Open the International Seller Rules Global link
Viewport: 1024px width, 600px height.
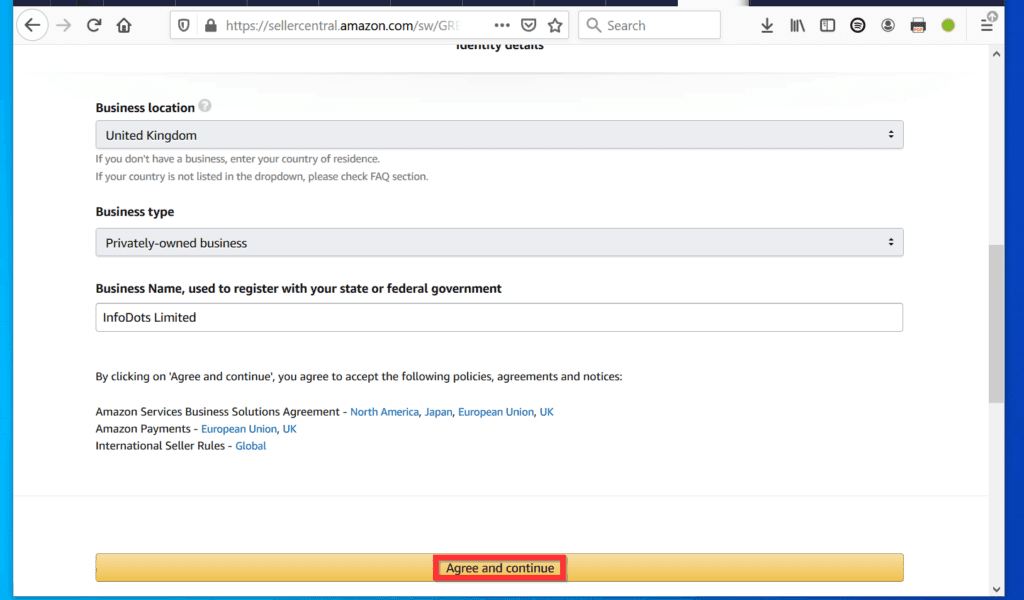pyautogui.click(x=251, y=446)
